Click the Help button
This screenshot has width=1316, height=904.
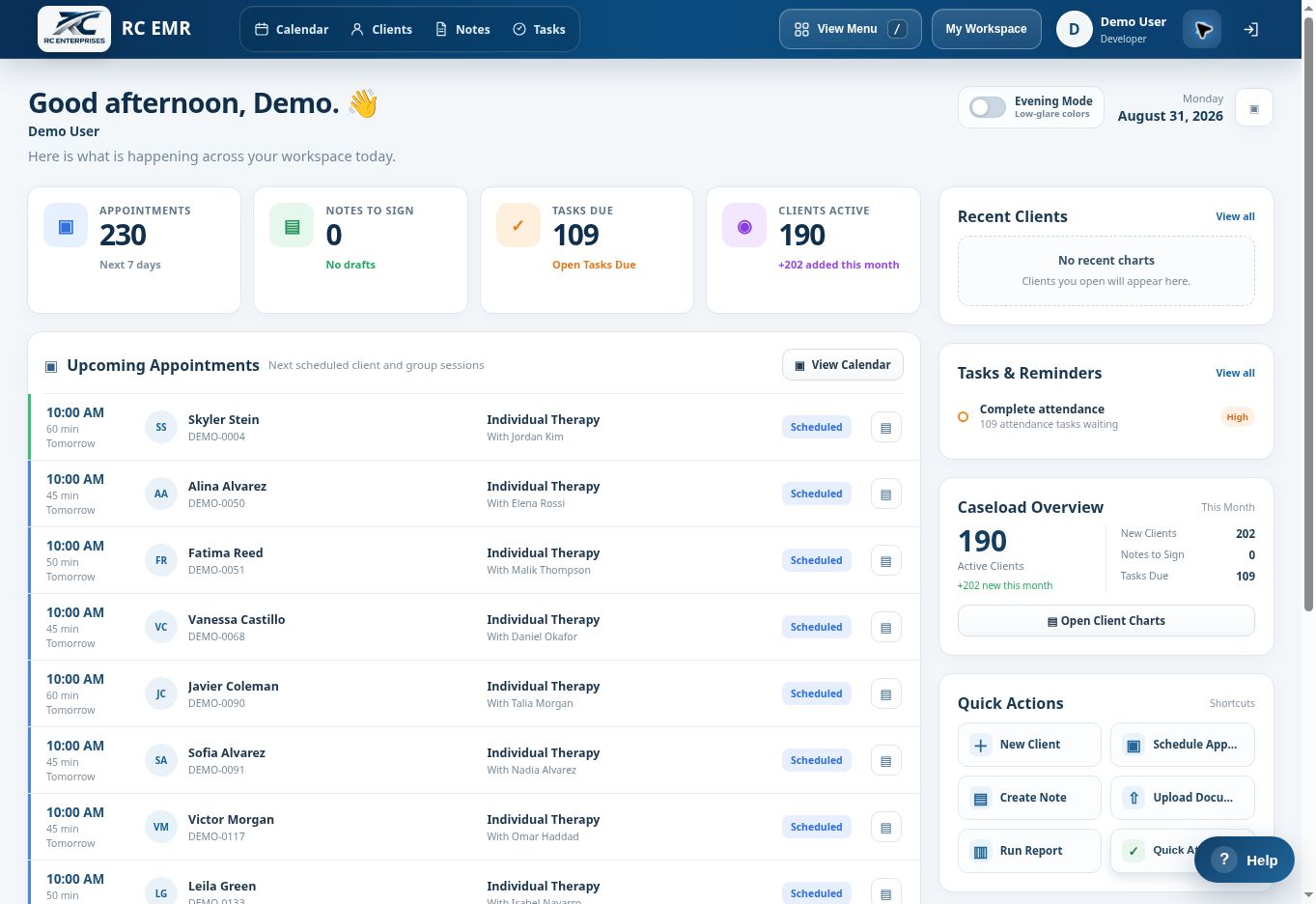pyautogui.click(x=1244, y=860)
